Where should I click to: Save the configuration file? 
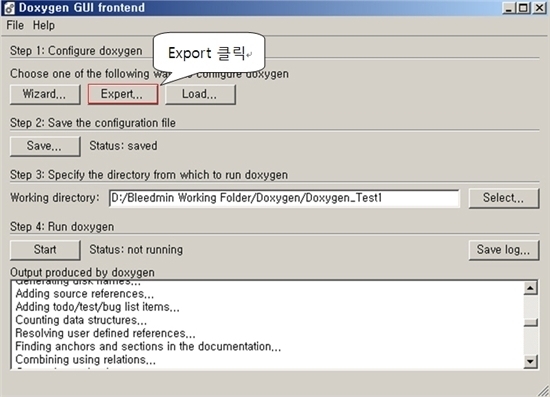click(x=45, y=146)
